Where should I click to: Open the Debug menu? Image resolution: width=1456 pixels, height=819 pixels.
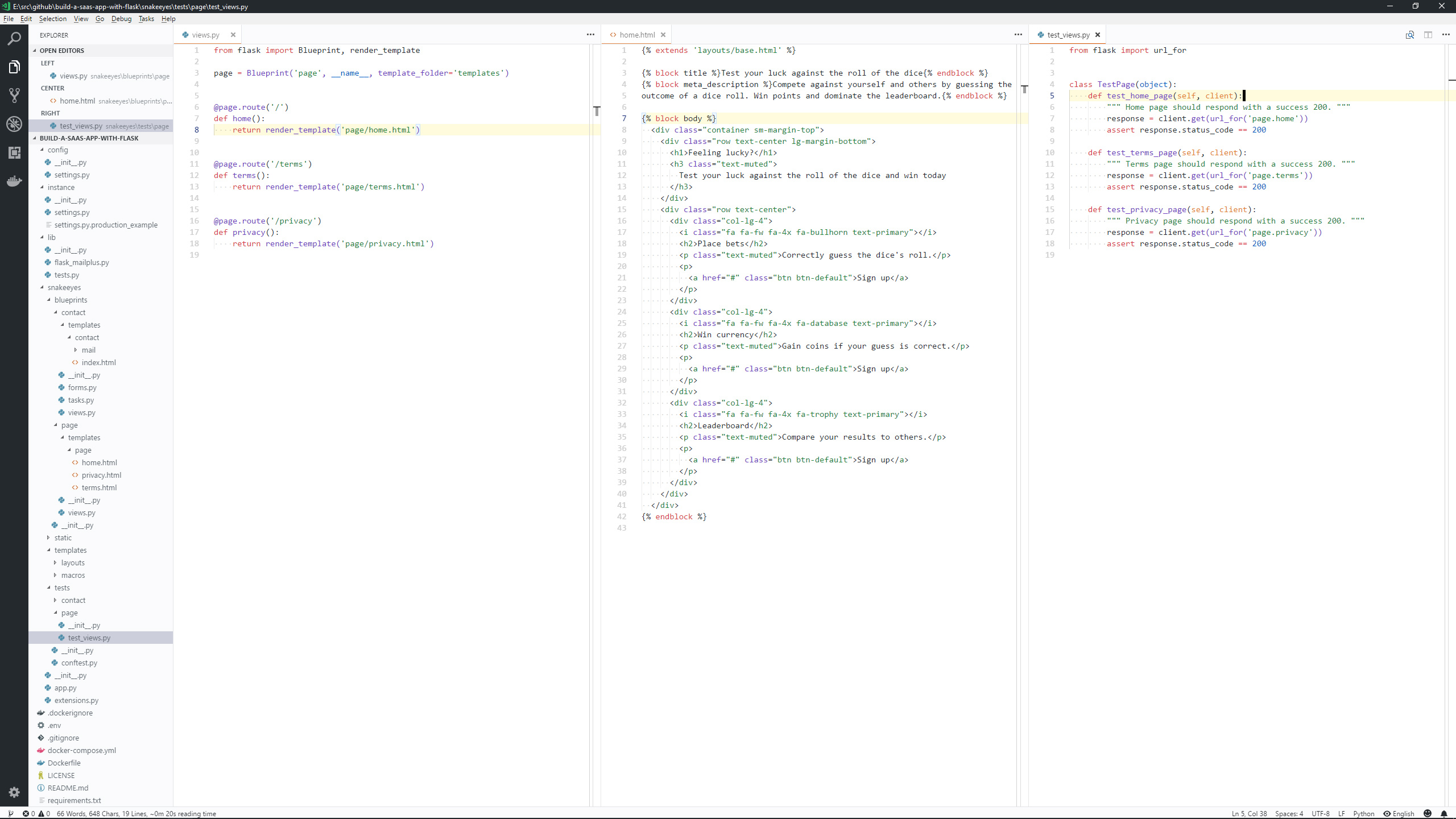click(x=121, y=19)
